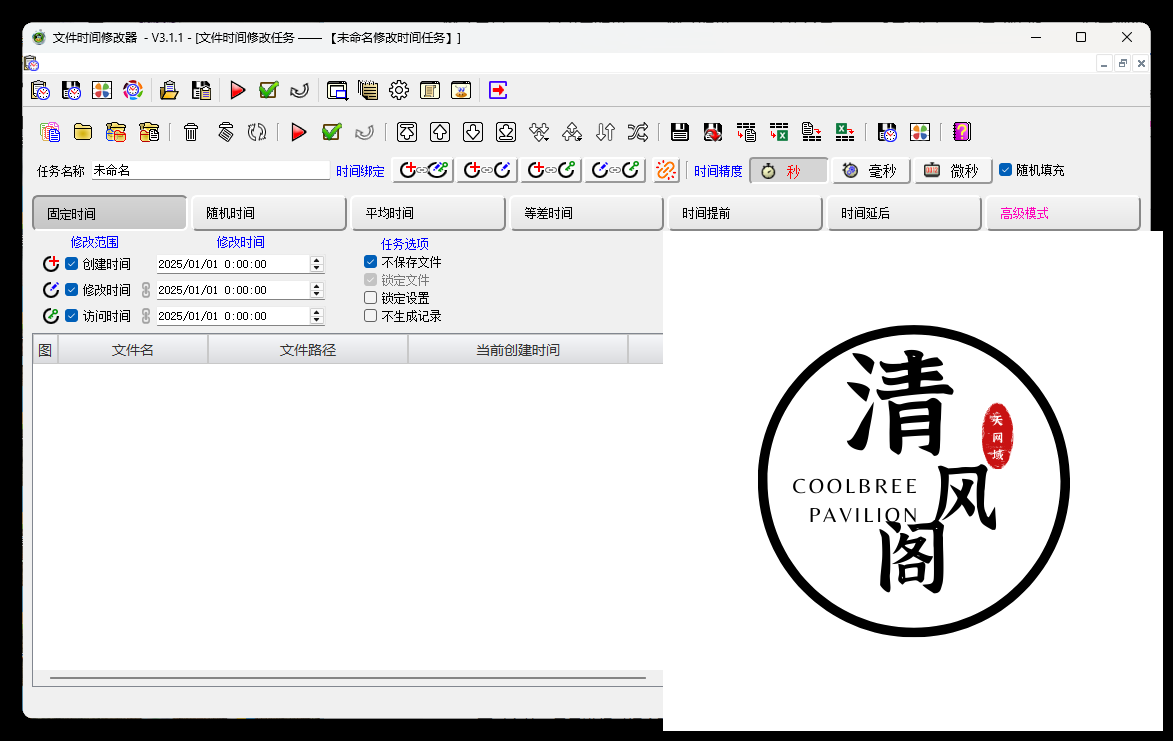Switch to the 固定时间 tab
The image size is (1173, 741).
coord(109,214)
